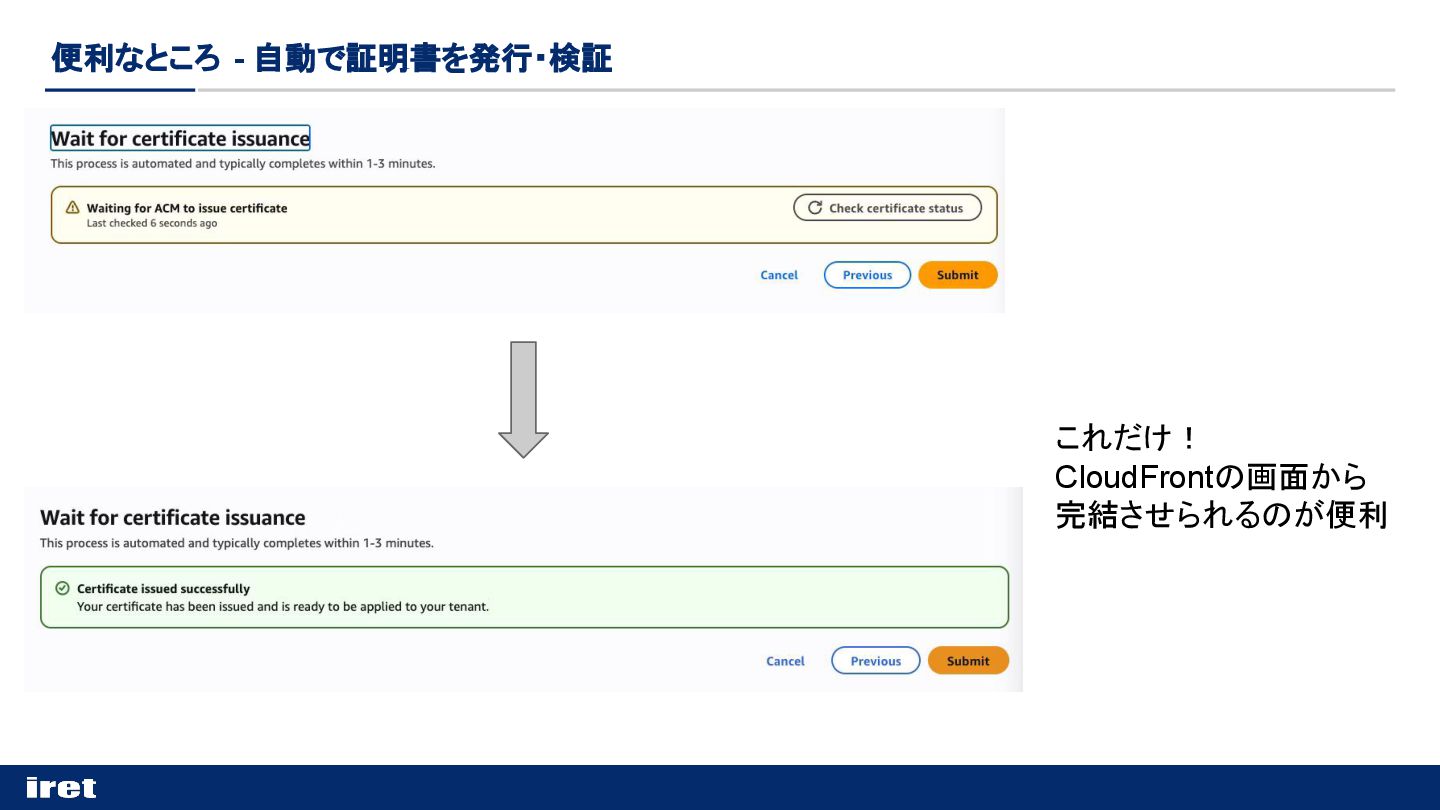Click Submit button in upper panel
The image size is (1440, 810).
[x=958, y=275]
